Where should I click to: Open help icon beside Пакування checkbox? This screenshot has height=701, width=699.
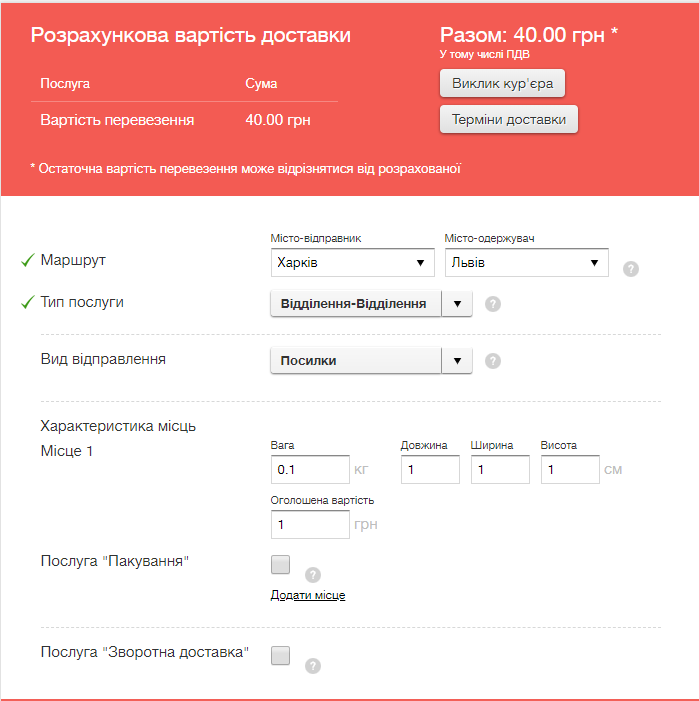[x=313, y=575]
